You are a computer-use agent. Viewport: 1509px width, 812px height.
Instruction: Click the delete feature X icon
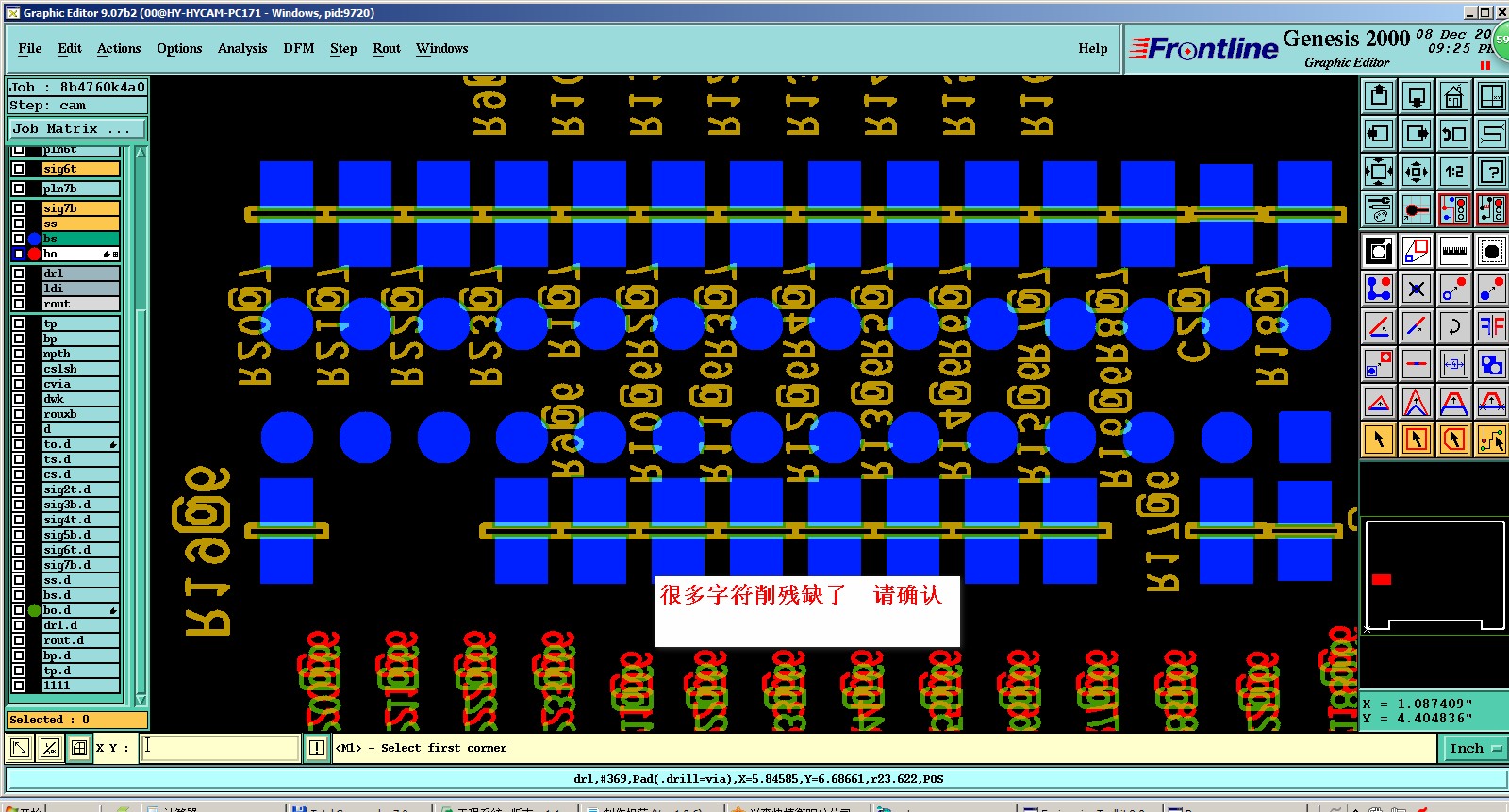pyautogui.click(x=1417, y=289)
